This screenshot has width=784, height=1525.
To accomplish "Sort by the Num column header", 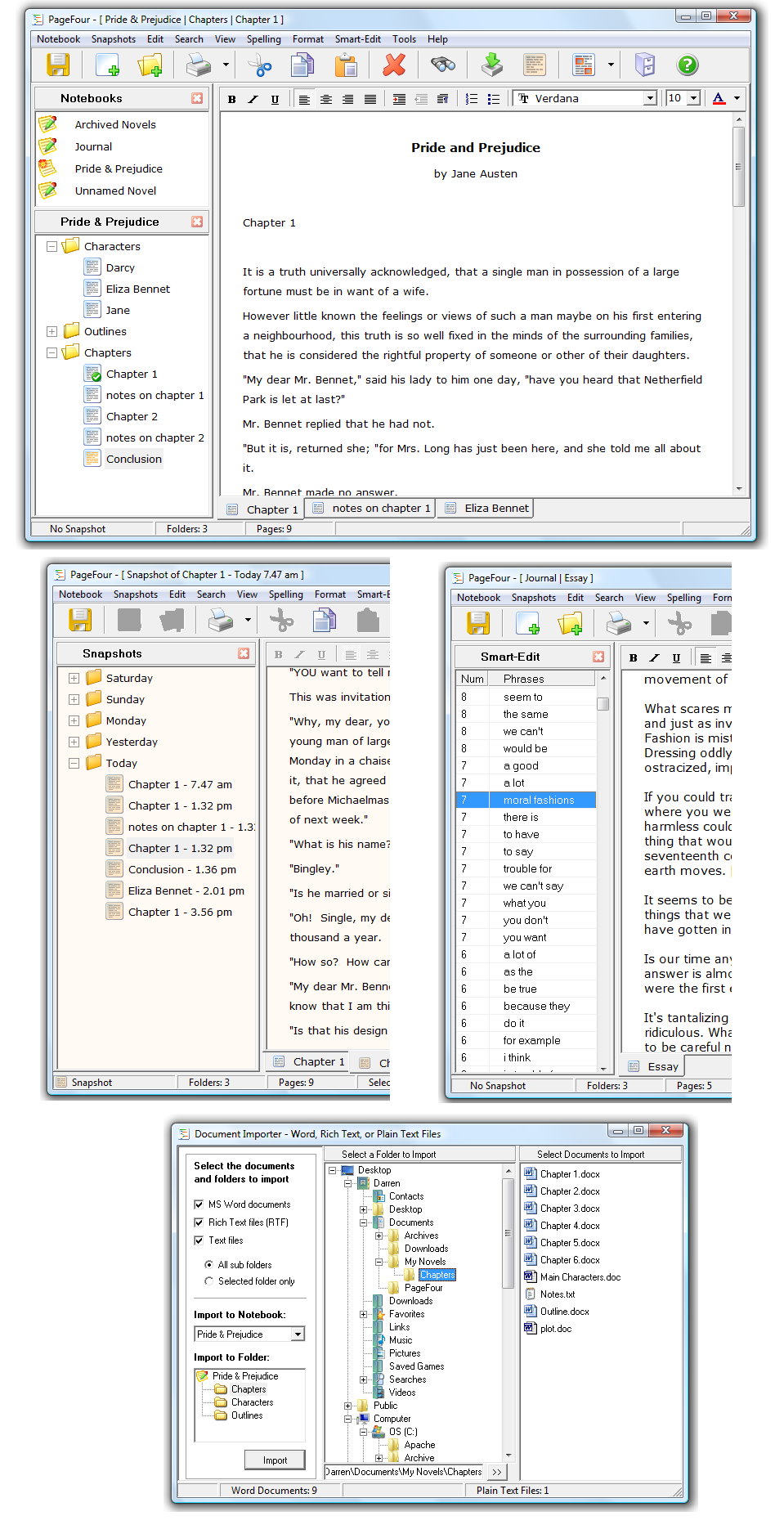I will pyautogui.click(x=473, y=679).
